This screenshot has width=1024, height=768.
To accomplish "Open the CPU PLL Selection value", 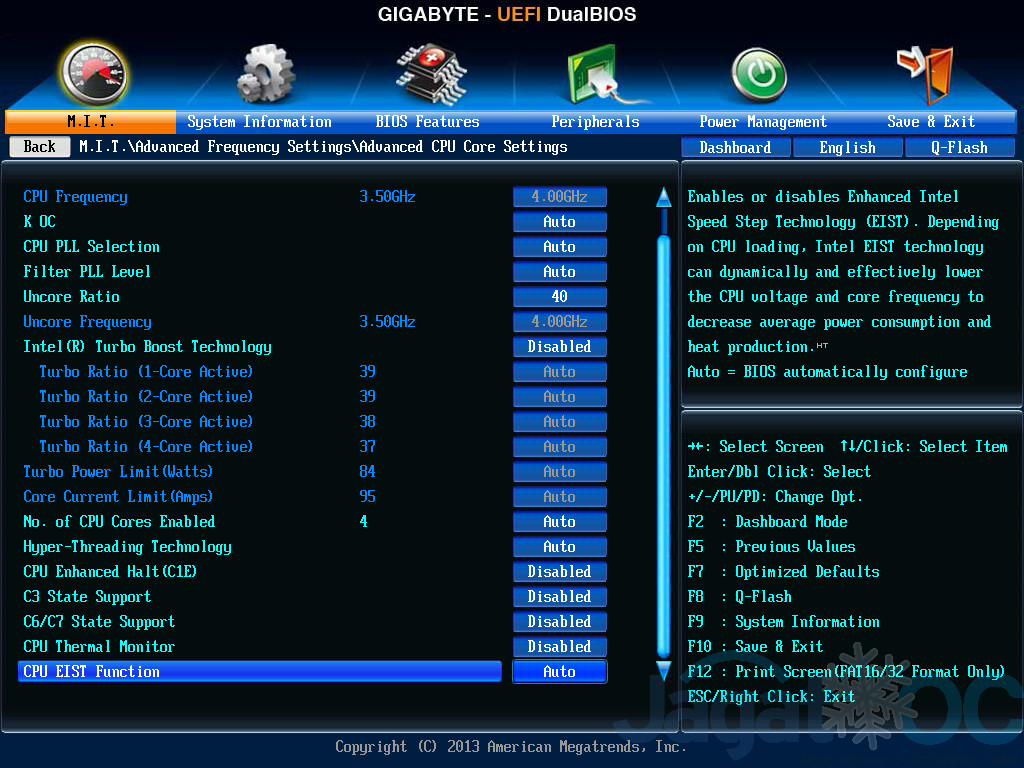I will coord(559,247).
